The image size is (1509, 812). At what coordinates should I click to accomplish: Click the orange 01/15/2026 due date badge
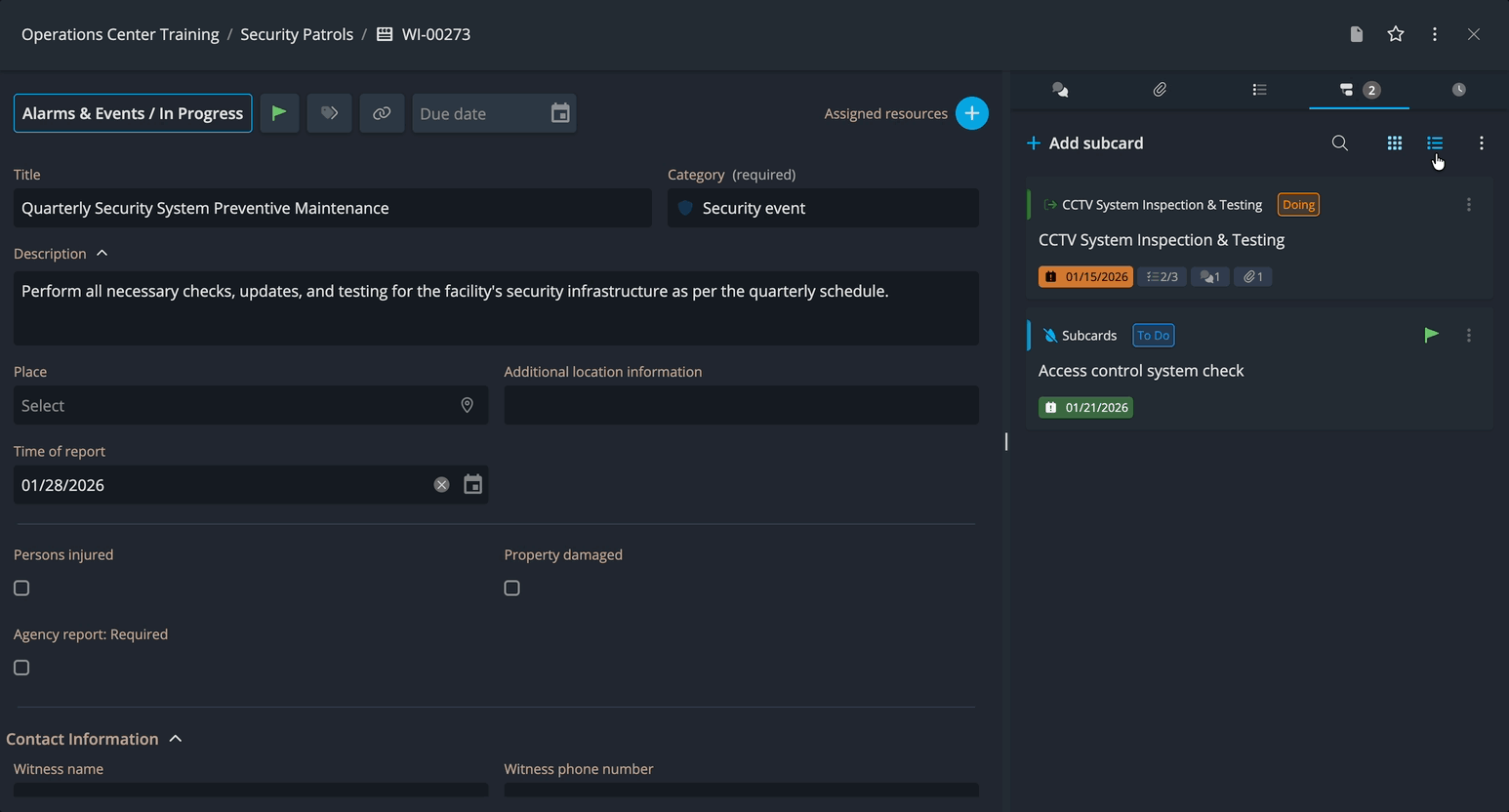coord(1085,277)
